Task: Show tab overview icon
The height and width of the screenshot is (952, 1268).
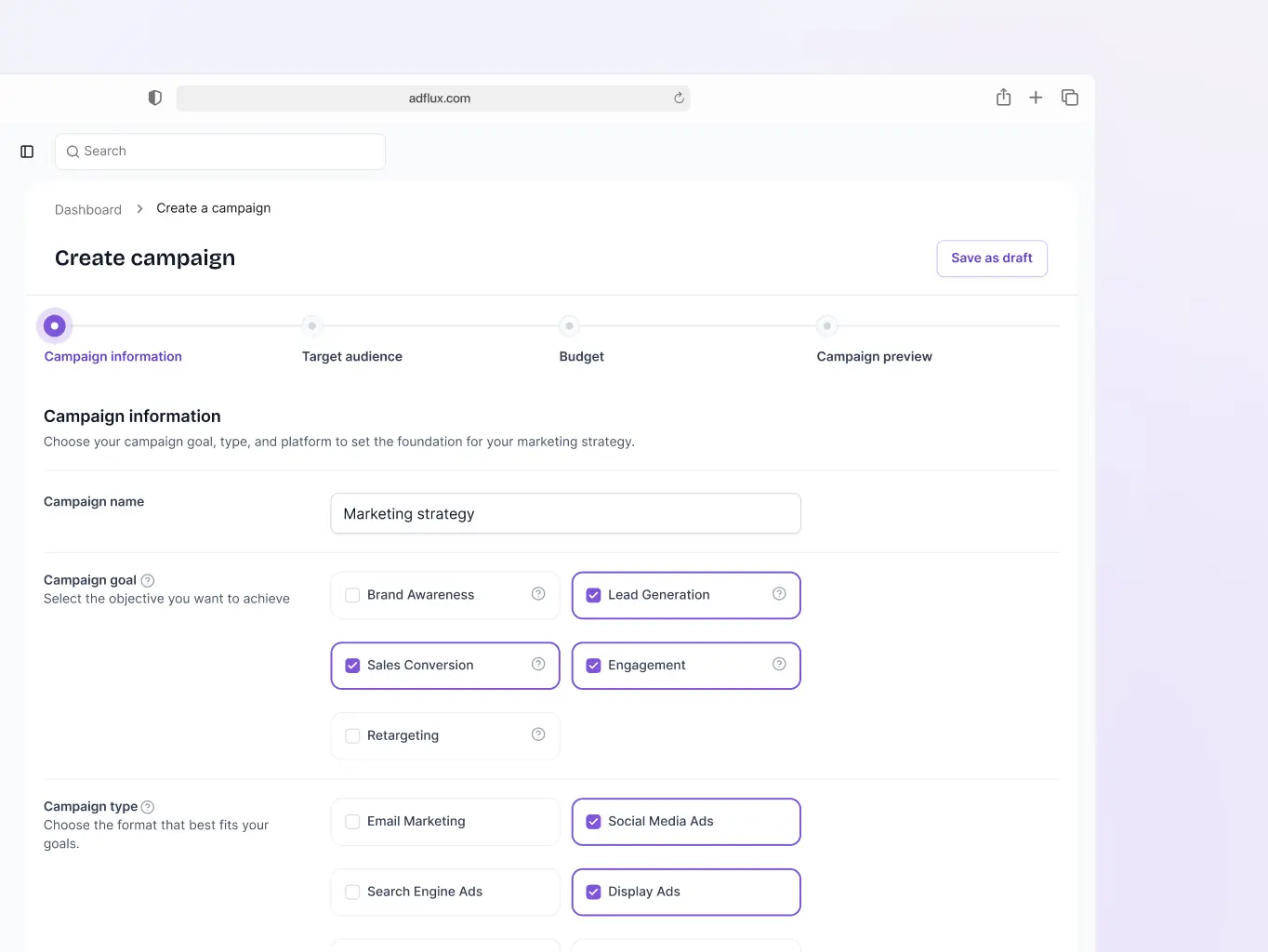Action: [x=1070, y=98]
